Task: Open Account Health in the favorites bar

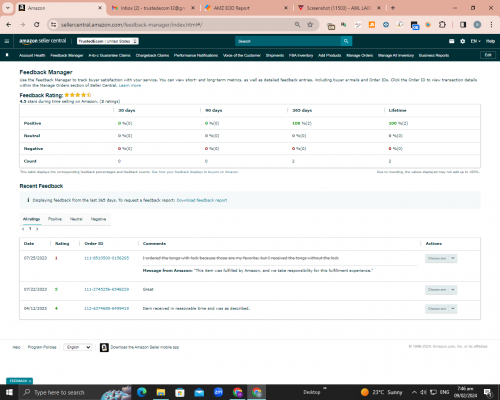Action: (32, 55)
